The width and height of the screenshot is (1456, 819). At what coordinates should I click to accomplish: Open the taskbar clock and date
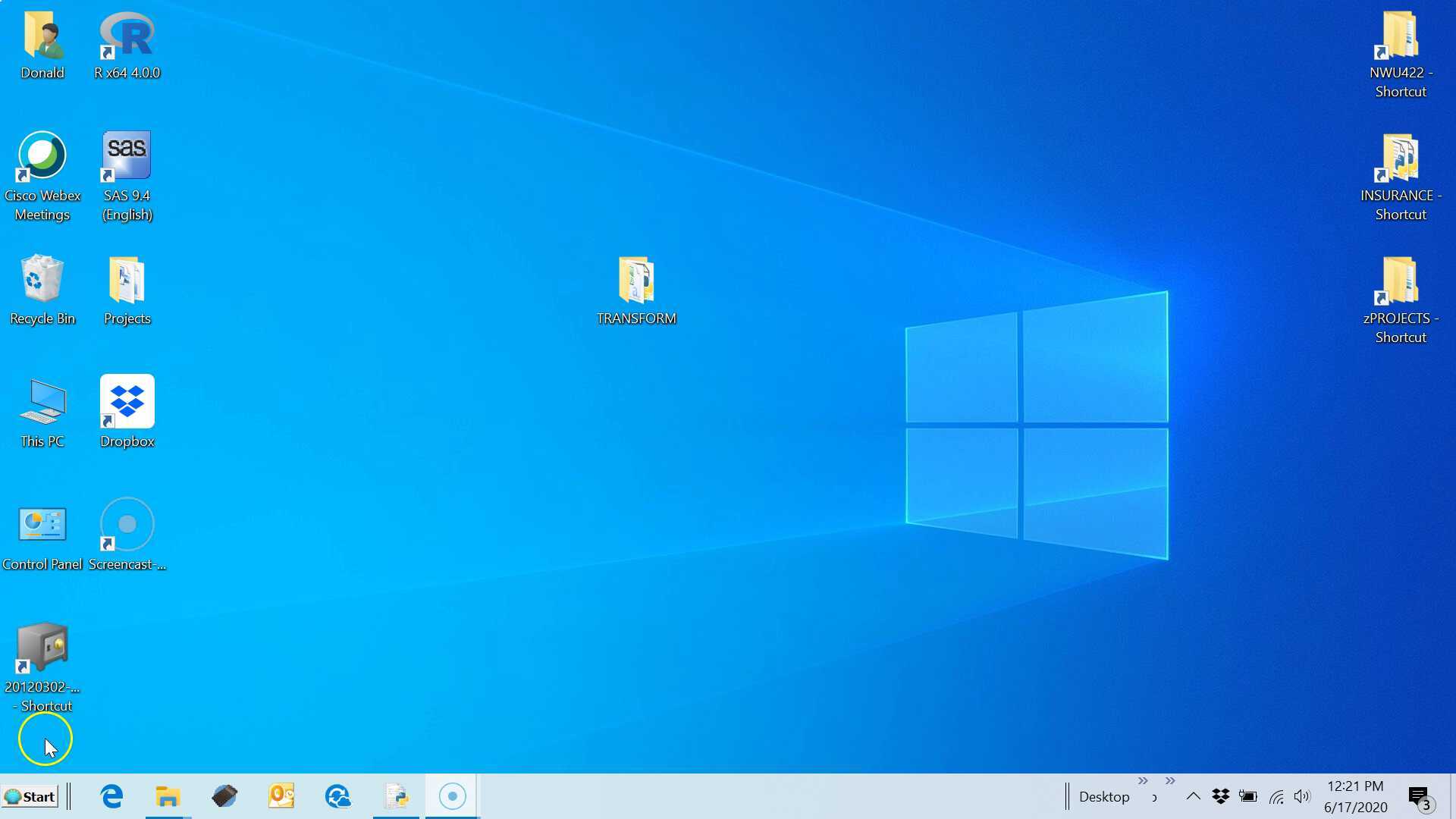pyautogui.click(x=1355, y=796)
